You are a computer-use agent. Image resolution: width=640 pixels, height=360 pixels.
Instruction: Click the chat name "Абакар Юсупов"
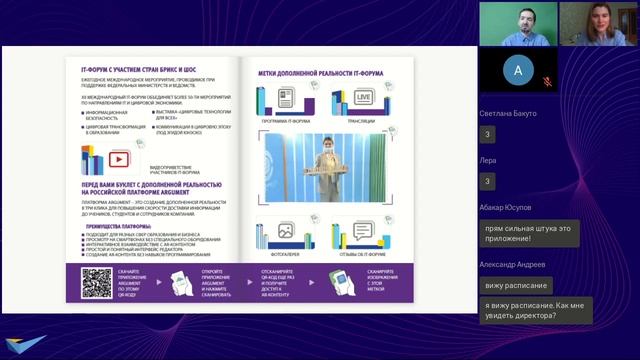pyautogui.click(x=505, y=207)
